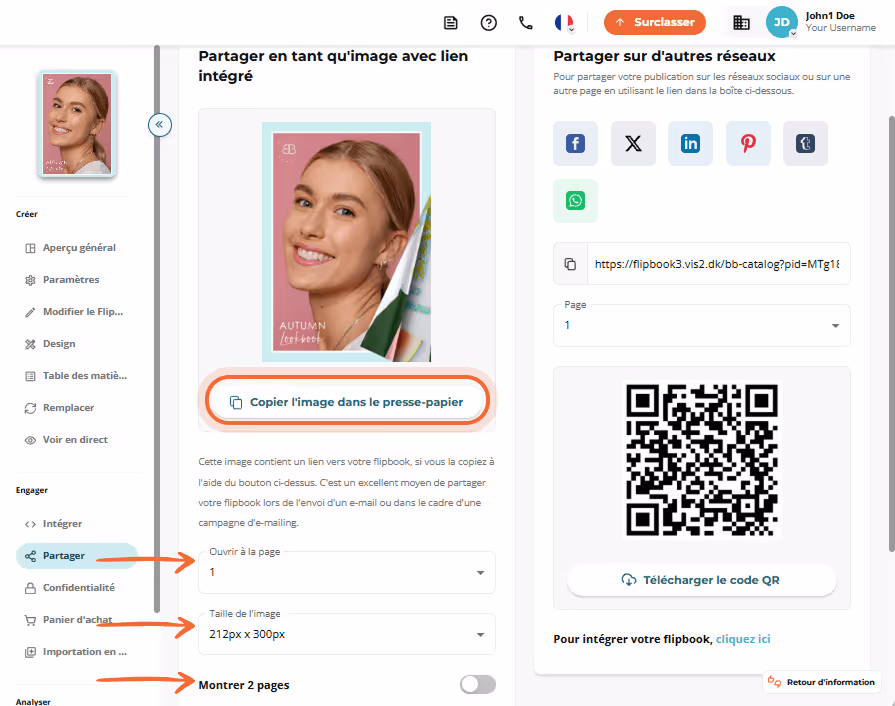Open the help question mark icon
This screenshot has height=706, width=895.
[489, 23]
